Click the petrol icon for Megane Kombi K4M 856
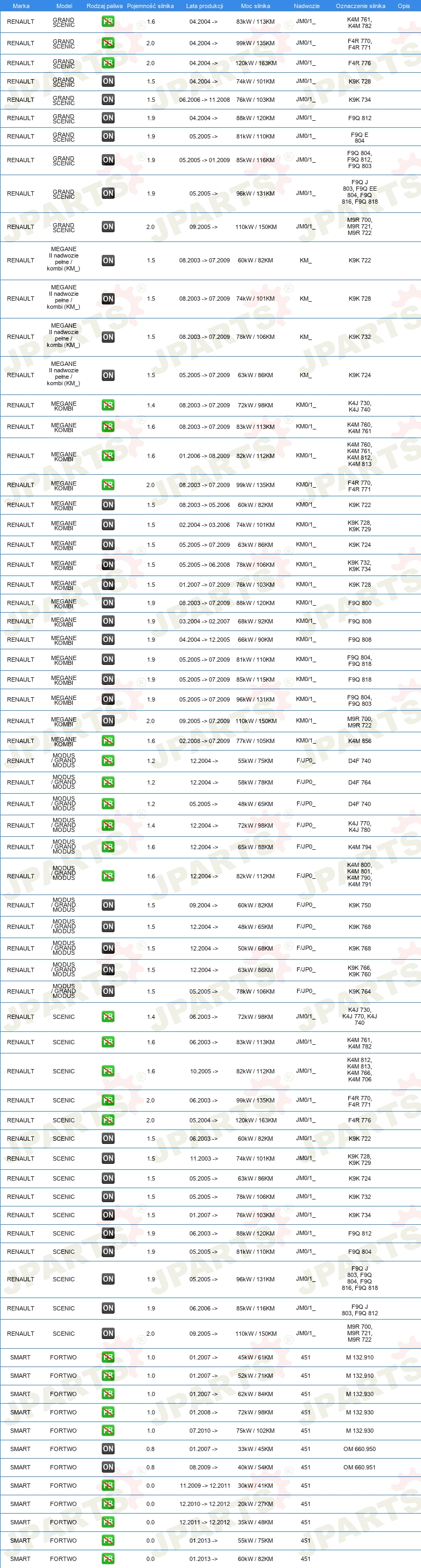Image resolution: width=421 pixels, height=1568 pixels. (x=108, y=741)
